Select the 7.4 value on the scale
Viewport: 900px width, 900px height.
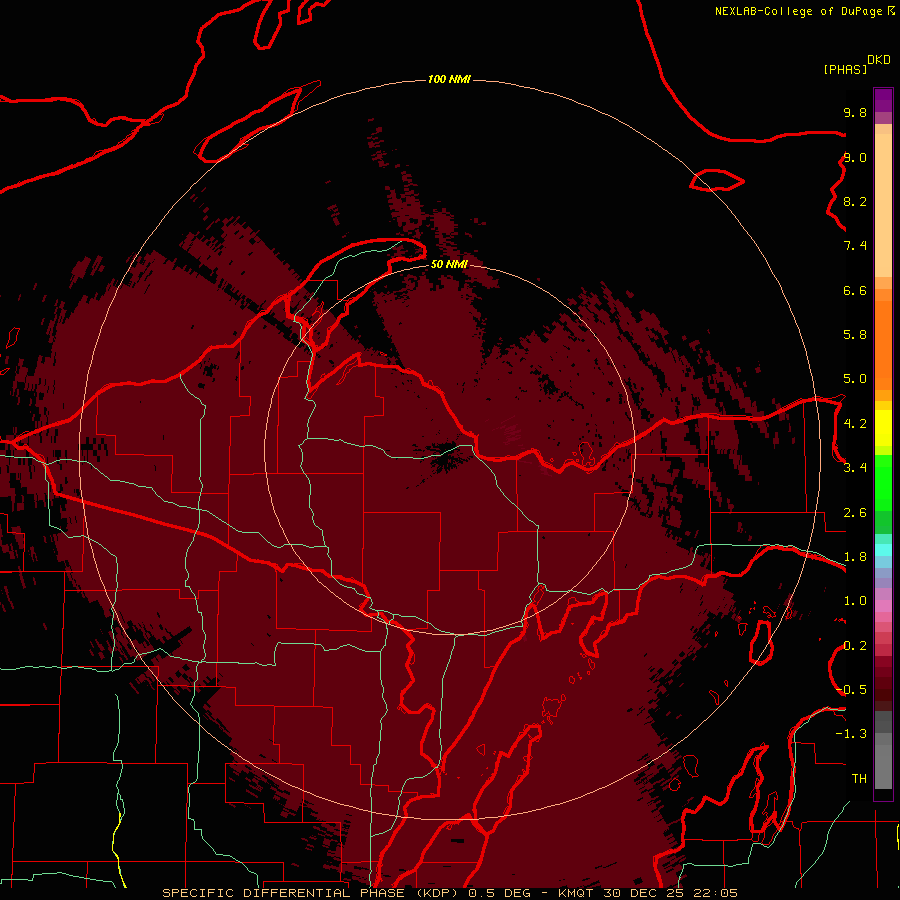coord(855,246)
